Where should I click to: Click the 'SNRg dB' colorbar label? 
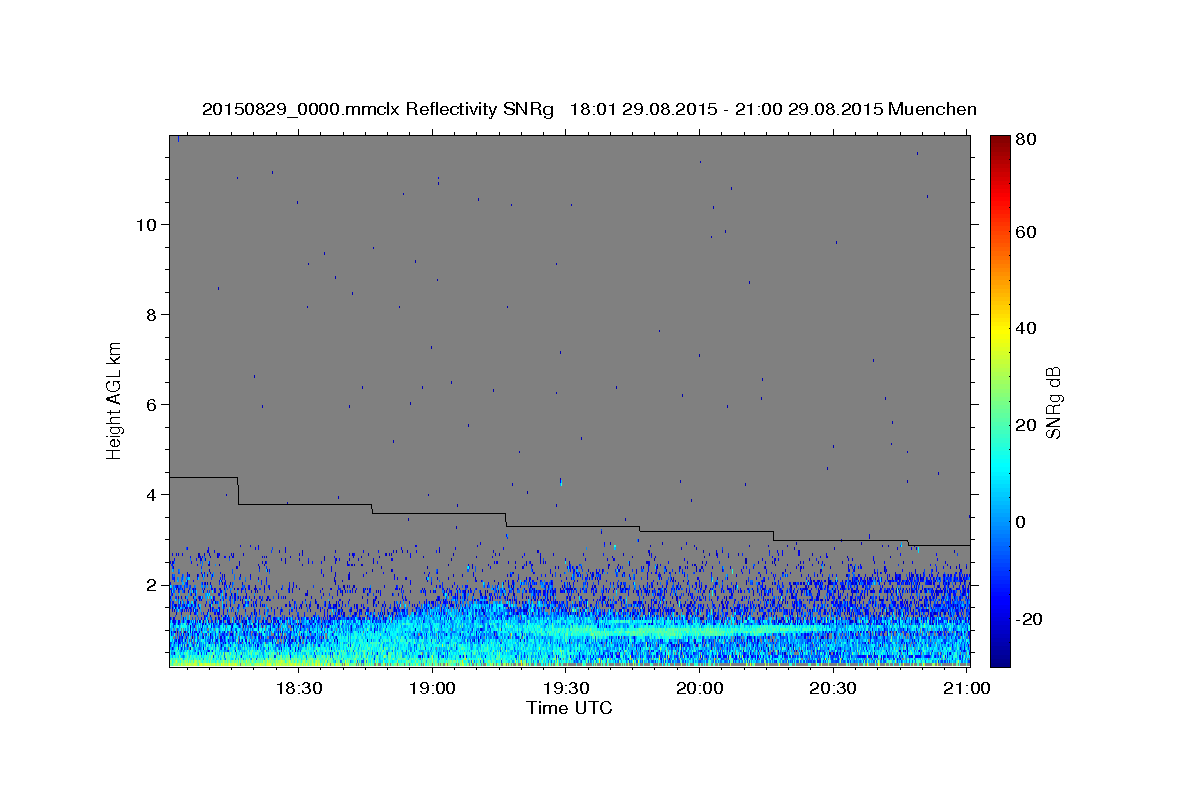click(x=1053, y=402)
